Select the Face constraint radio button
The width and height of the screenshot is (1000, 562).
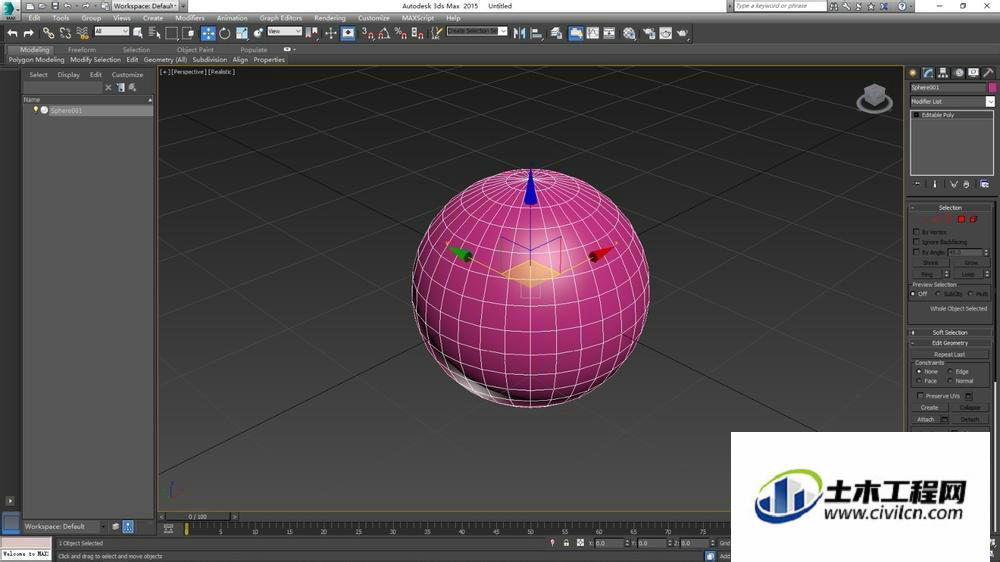click(x=919, y=381)
